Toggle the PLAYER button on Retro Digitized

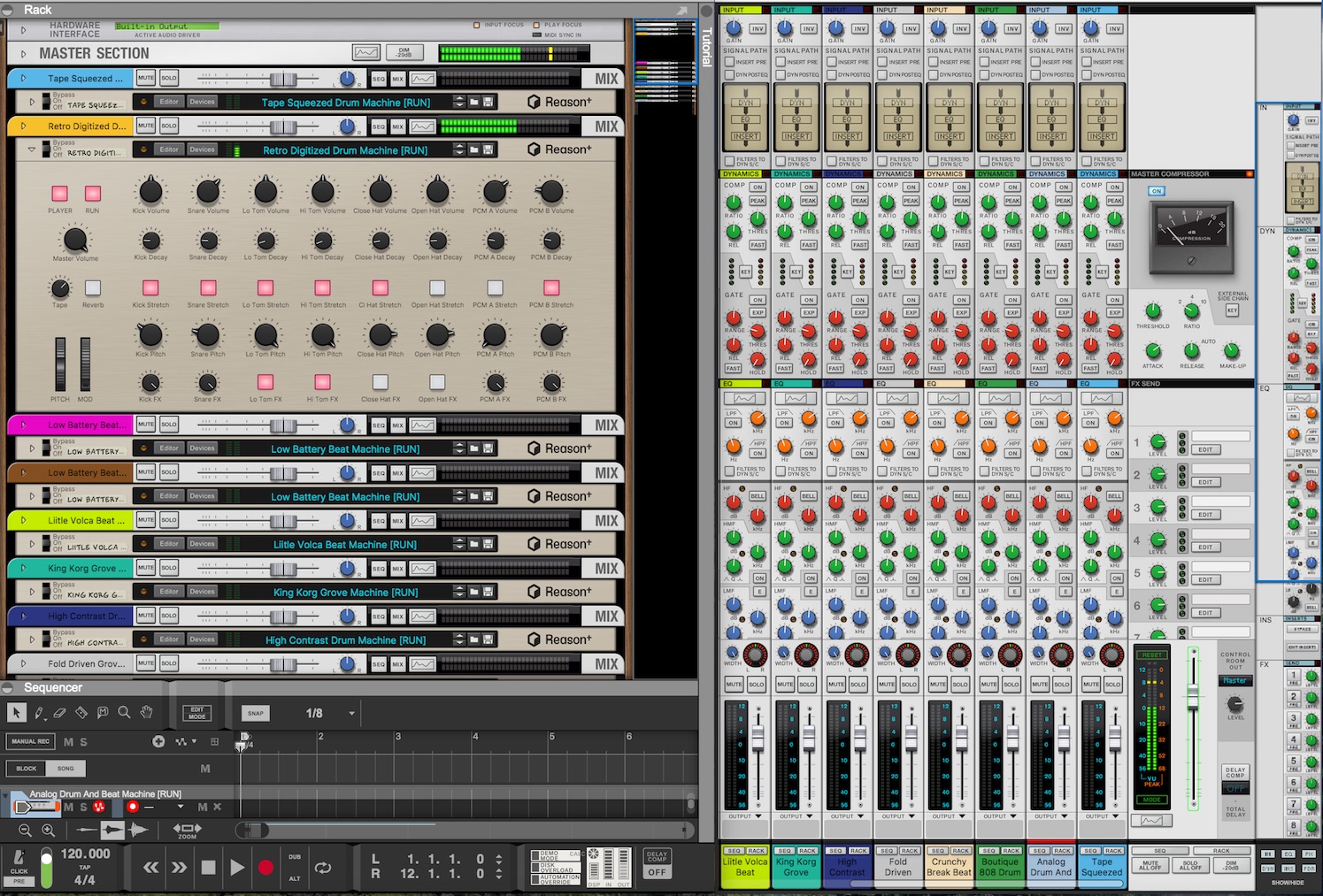[x=60, y=194]
